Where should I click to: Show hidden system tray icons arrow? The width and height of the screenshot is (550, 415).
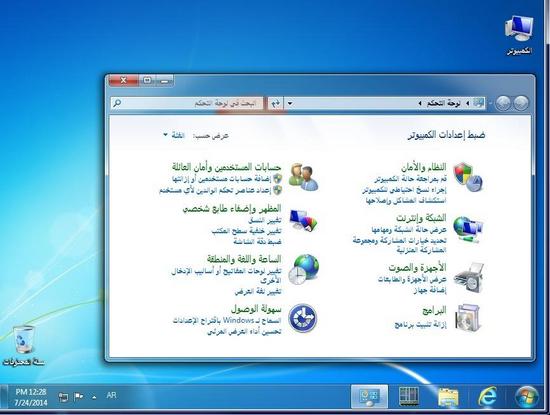[94, 397]
